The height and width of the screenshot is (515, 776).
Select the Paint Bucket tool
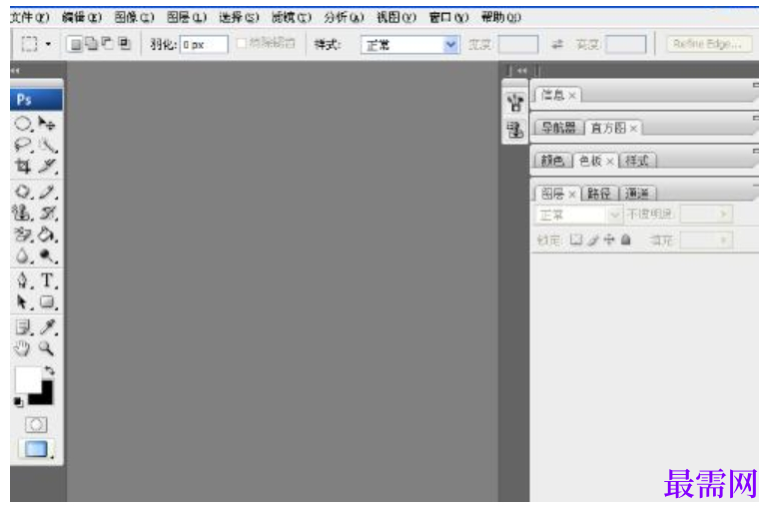pos(48,234)
